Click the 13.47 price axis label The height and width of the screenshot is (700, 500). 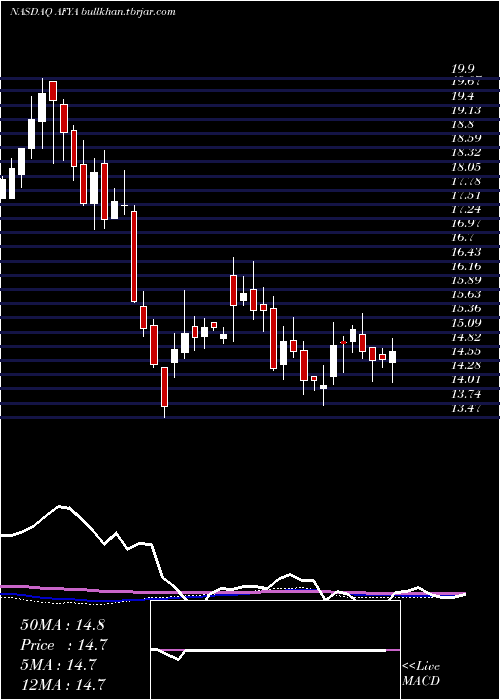pyautogui.click(x=466, y=408)
